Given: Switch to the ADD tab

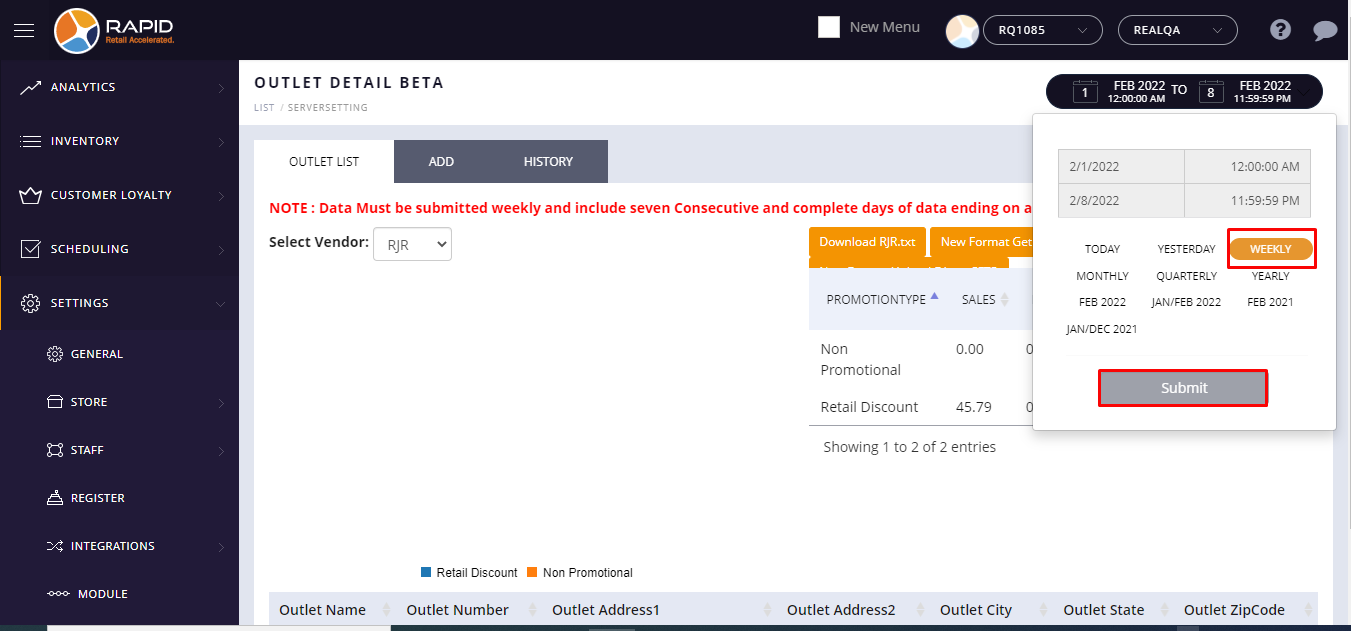Looking at the screenshot, I should [441, 162].
